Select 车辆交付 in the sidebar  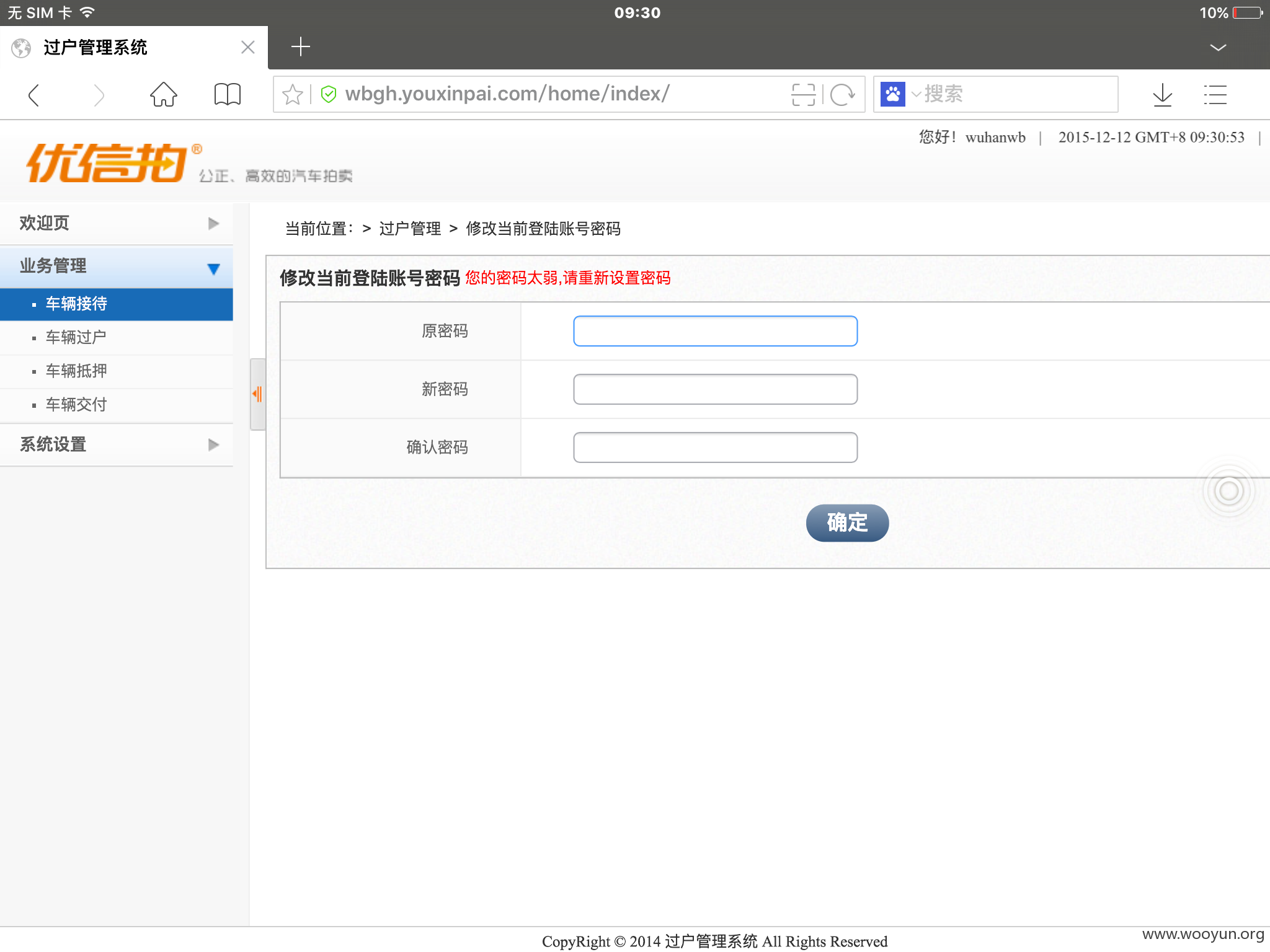(117, 405)
